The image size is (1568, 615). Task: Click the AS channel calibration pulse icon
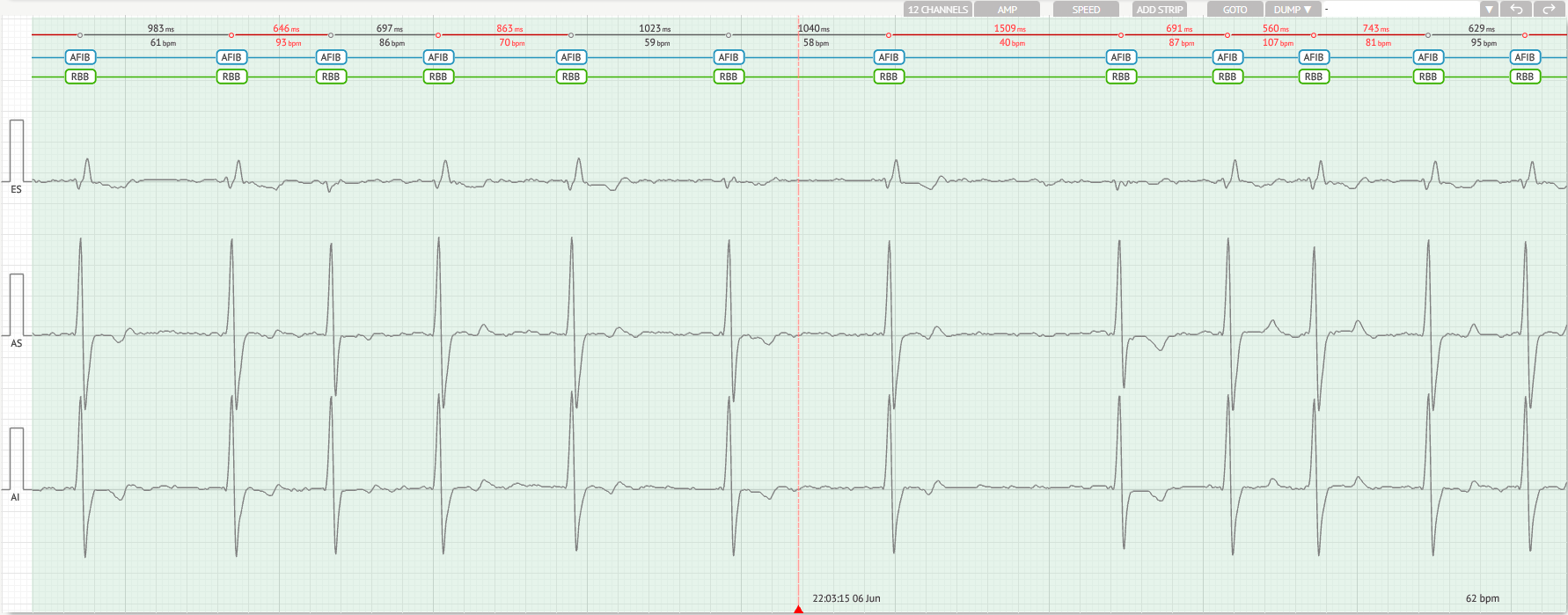click(16, 304)
